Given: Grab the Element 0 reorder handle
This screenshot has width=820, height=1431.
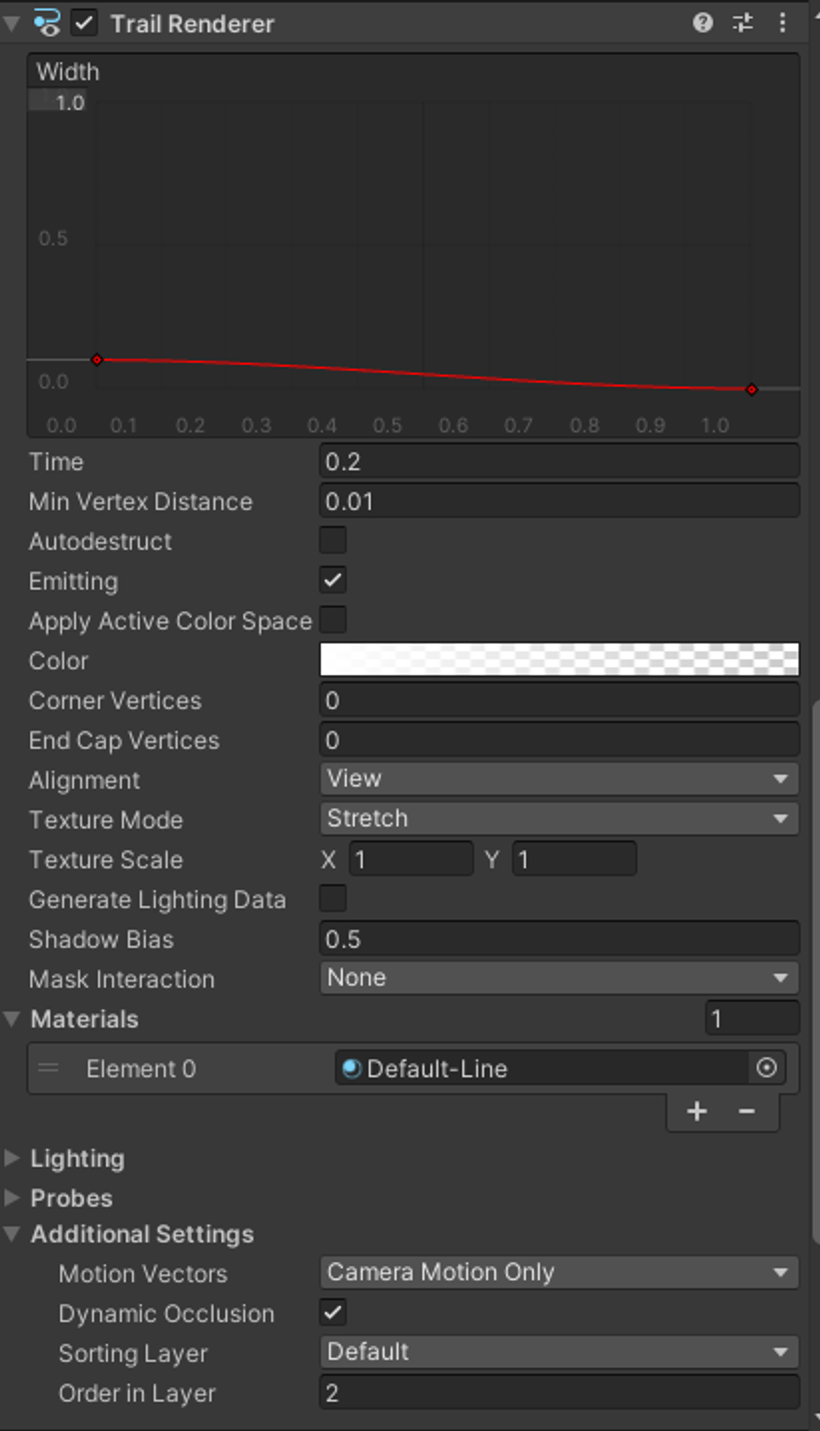Looking at the screenshot, I should (x=48, y=1068).
